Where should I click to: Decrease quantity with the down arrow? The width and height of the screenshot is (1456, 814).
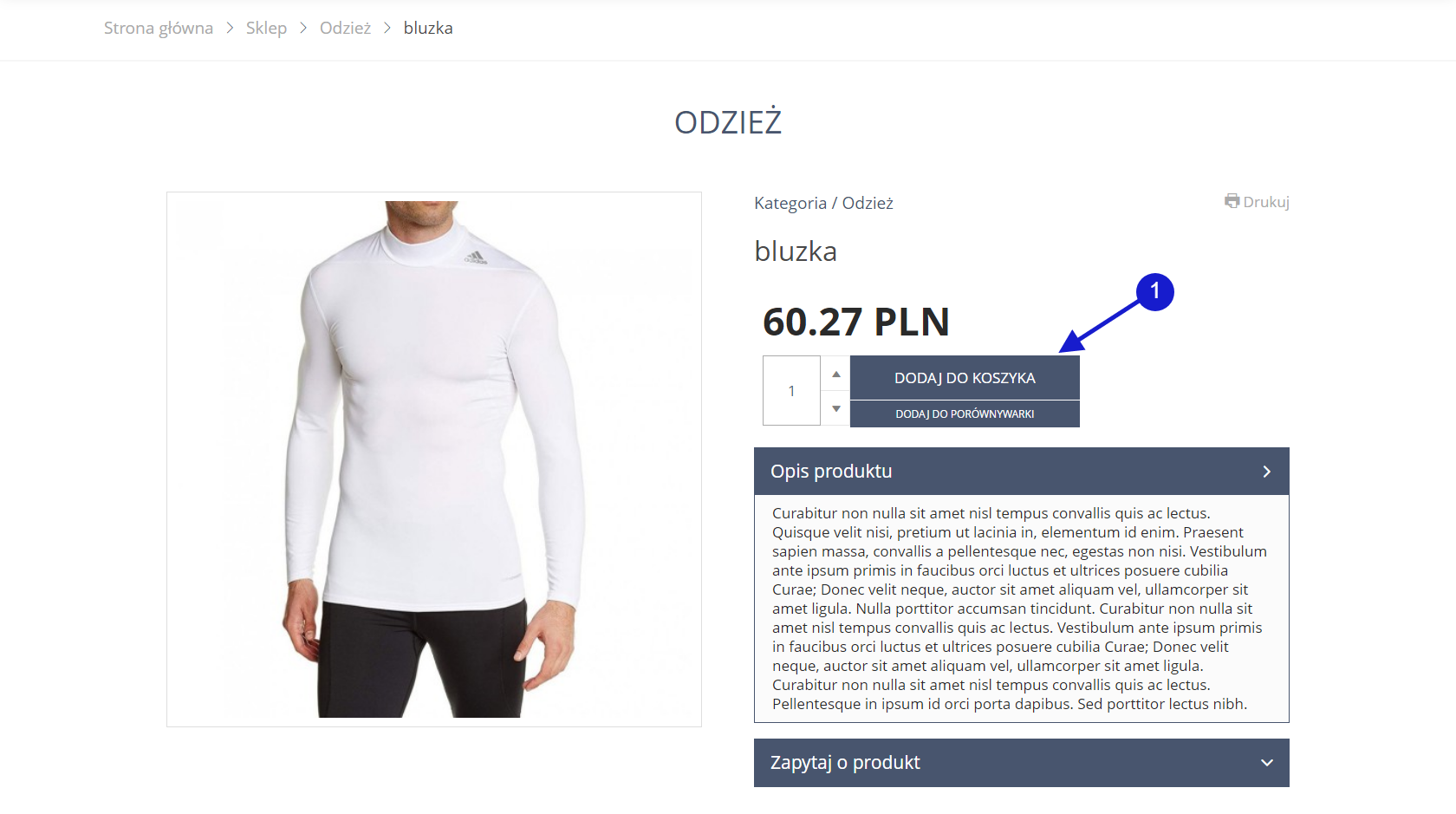836,408
